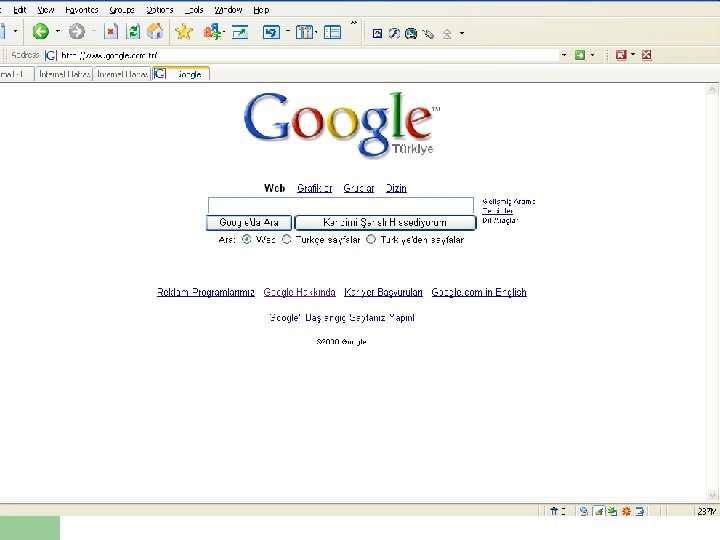Open the Grafikler search link

(x=314, y=188)
